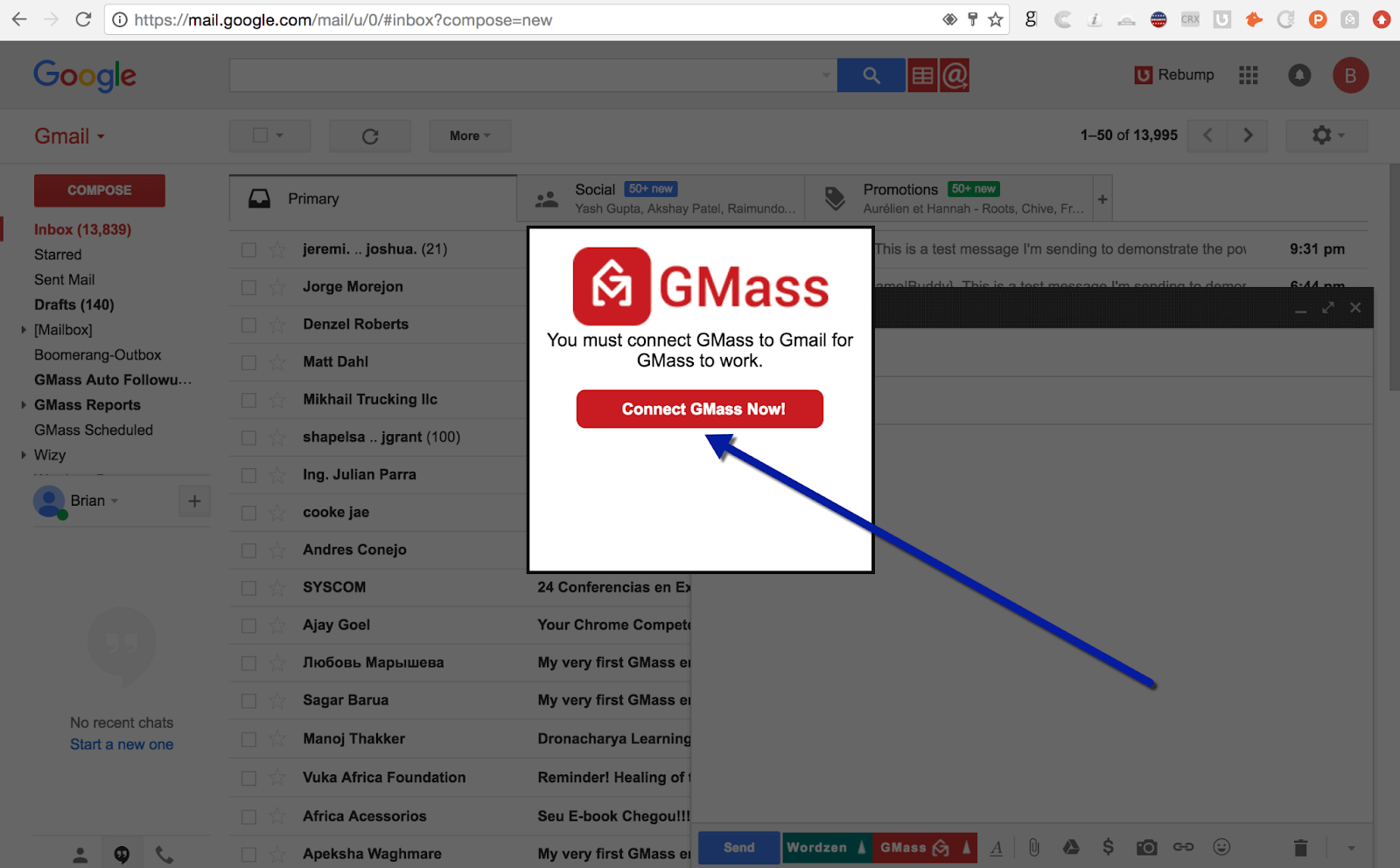The height and width of the screenshot is (868, 1400).
Task: Open the B account avatar
Action: [x=1350, y=75]
